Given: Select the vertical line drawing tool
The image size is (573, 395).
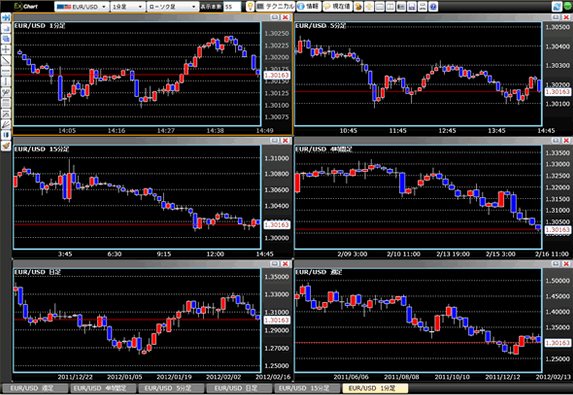Looking at the screenshot, I should point(6,81).
